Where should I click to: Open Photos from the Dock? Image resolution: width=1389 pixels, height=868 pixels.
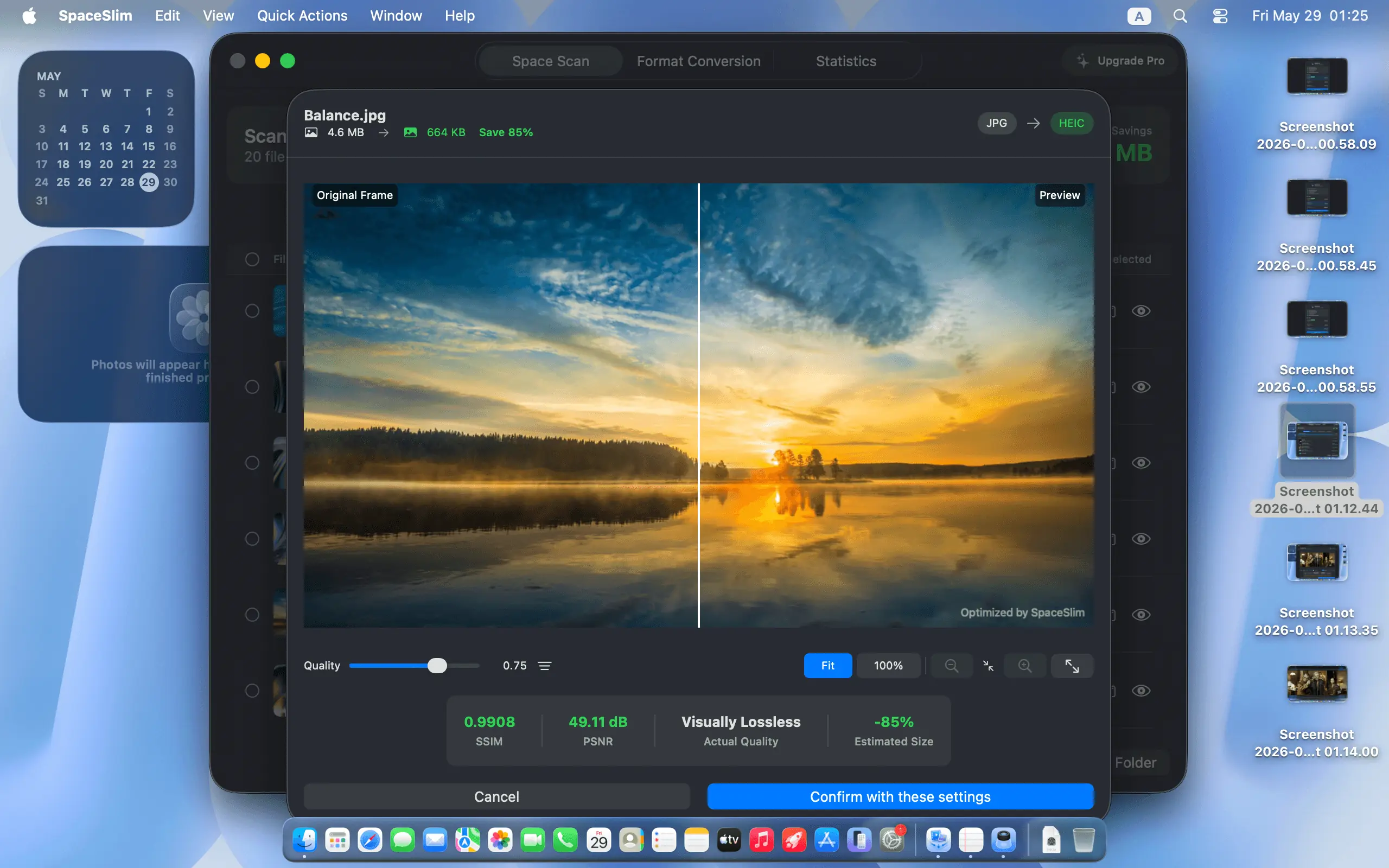click(x=500, y=840)
